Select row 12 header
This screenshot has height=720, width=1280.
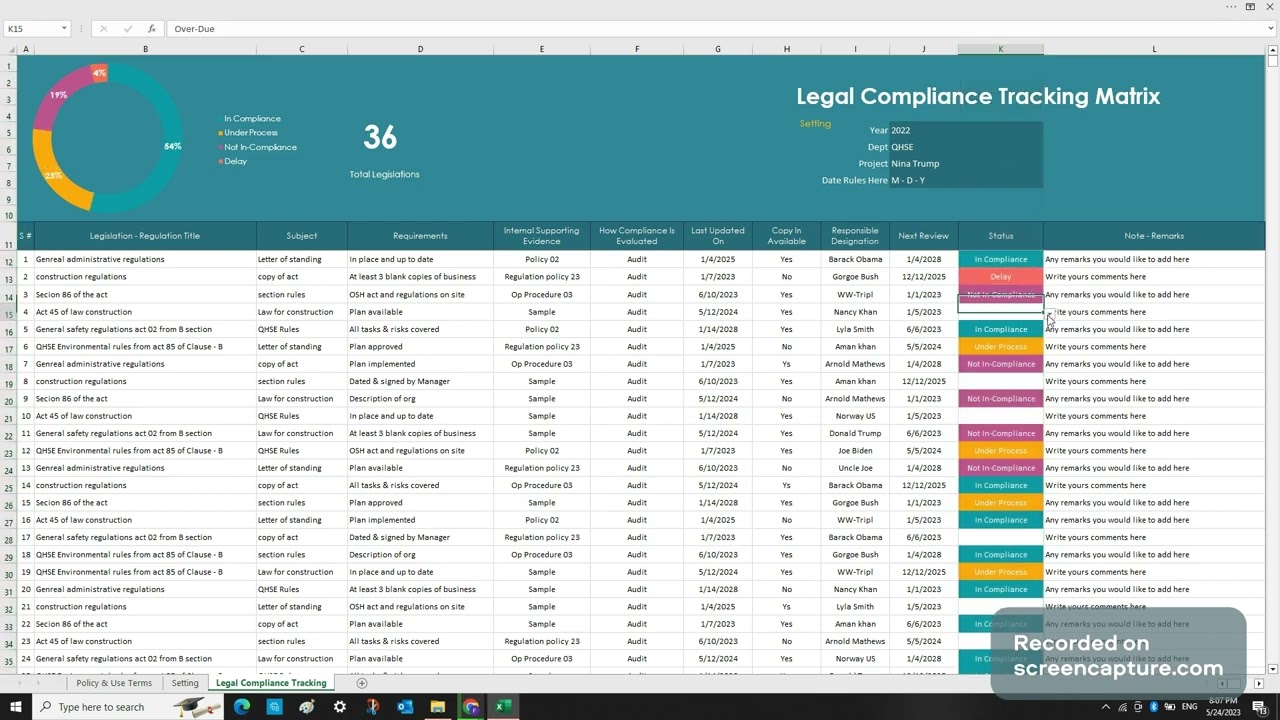9,259
